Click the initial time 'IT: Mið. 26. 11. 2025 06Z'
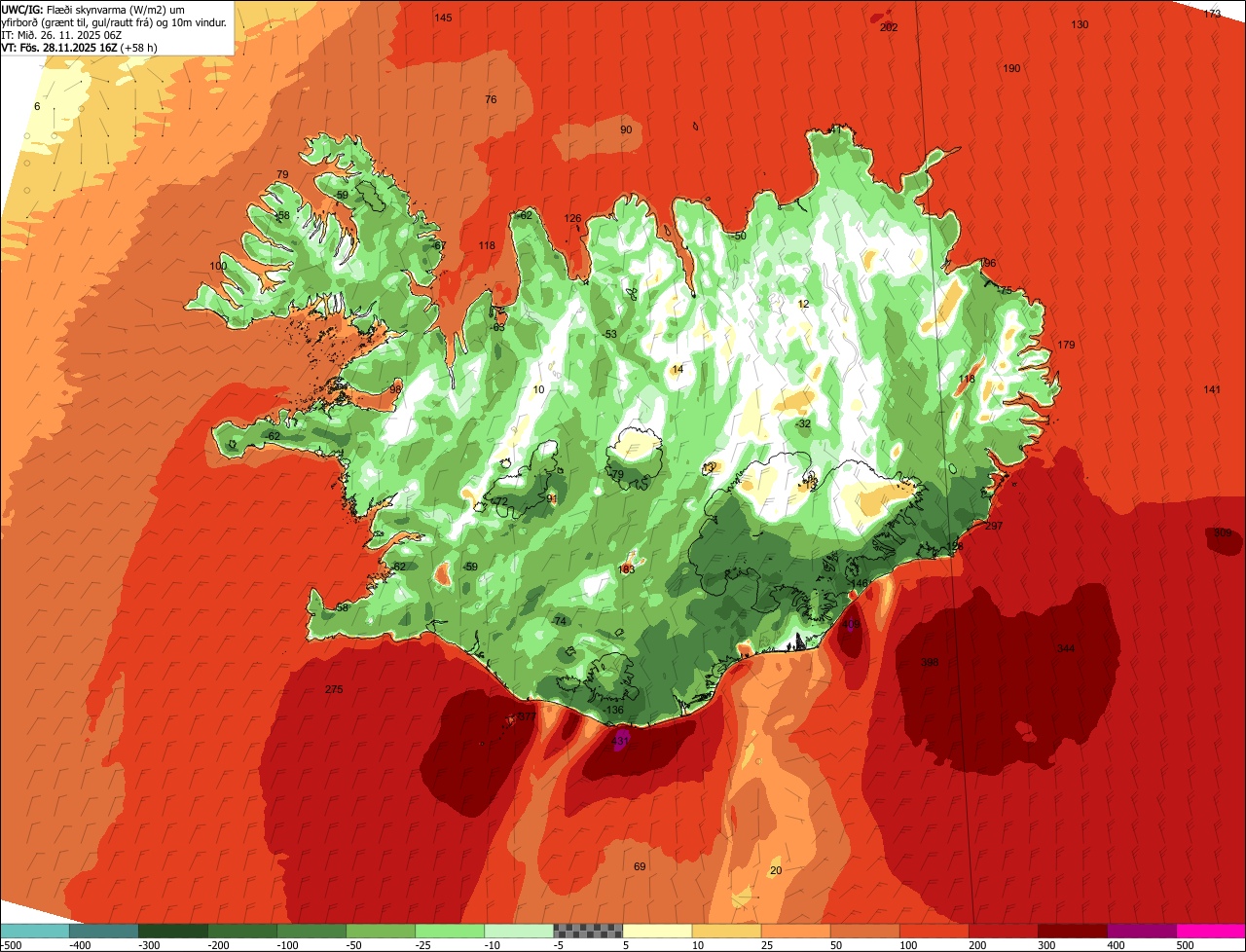Viewport: 1246px width, 952px height. (x=63, y=34)
